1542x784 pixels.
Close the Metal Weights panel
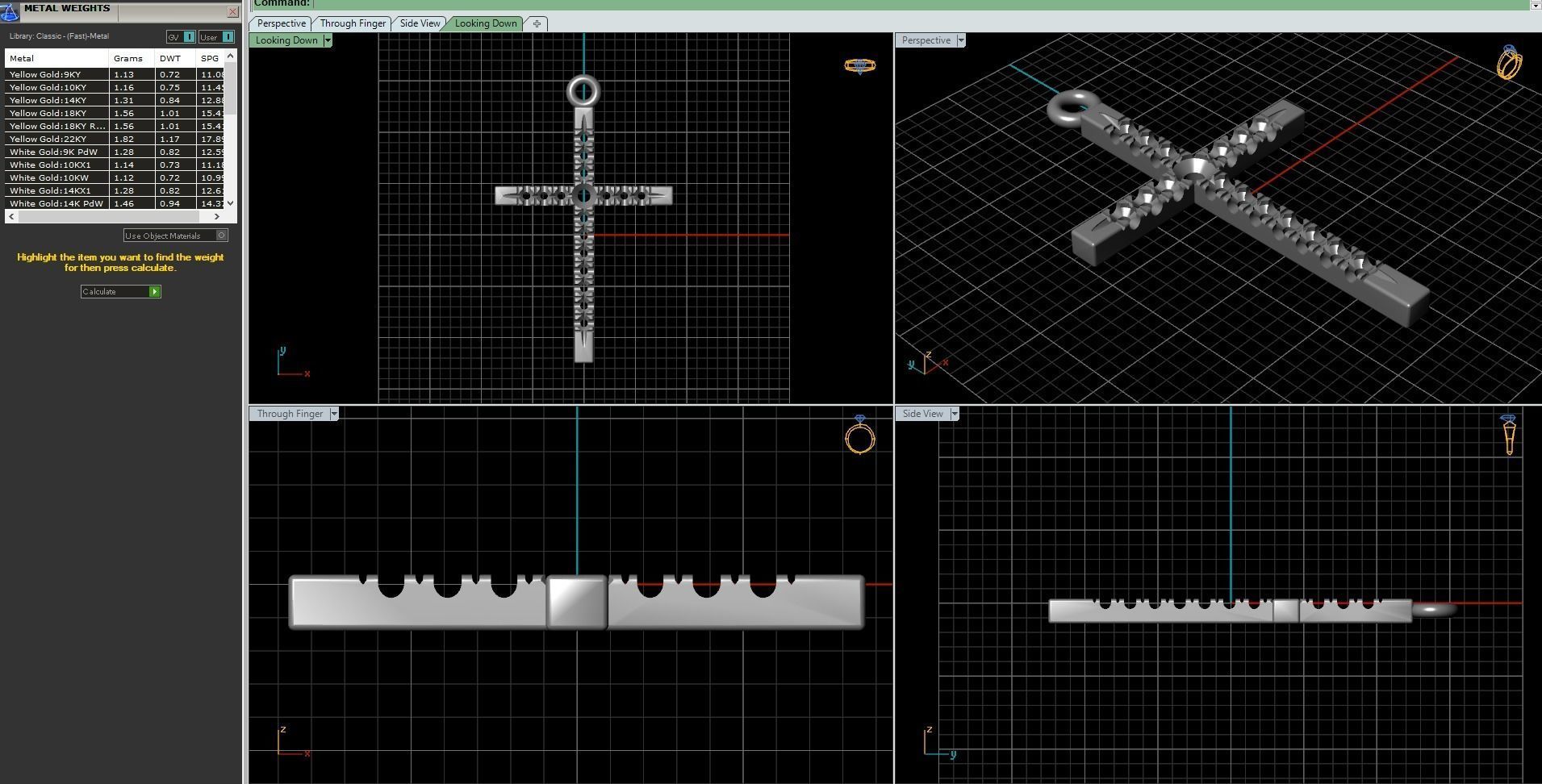[232, 11]
